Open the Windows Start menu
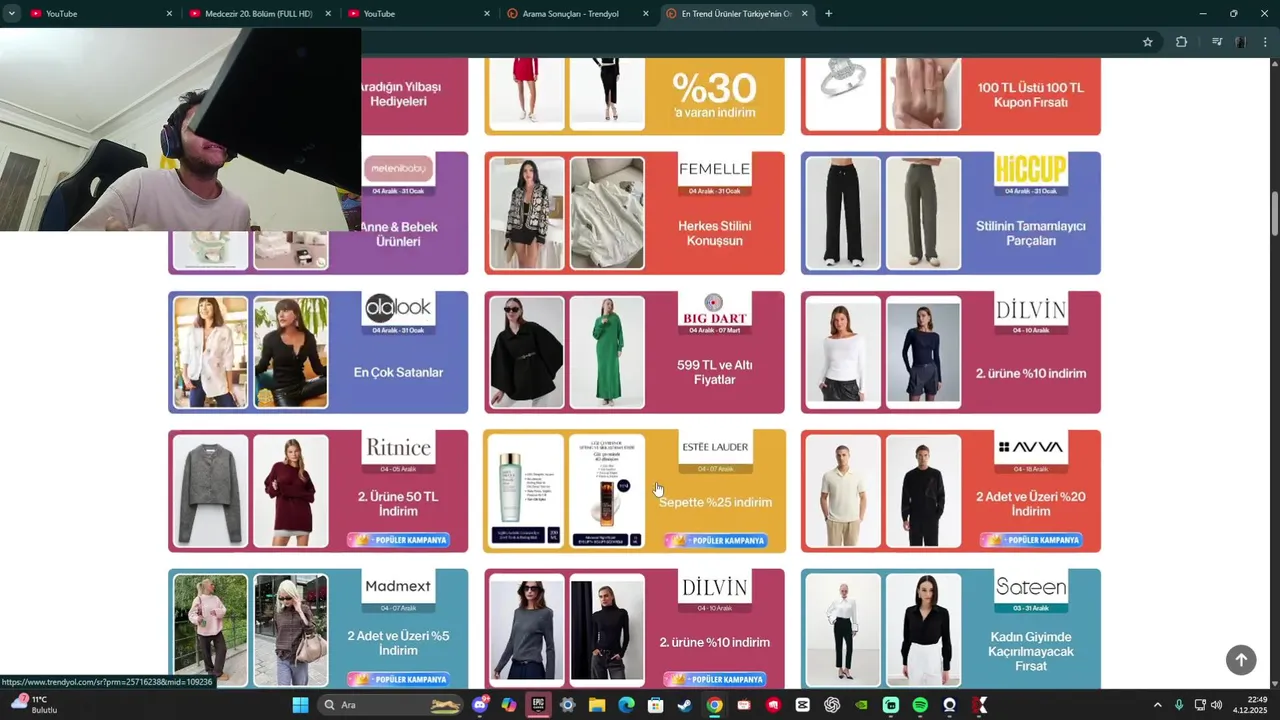This screenshot has width=1280, height=720. (x=300, y=705)
